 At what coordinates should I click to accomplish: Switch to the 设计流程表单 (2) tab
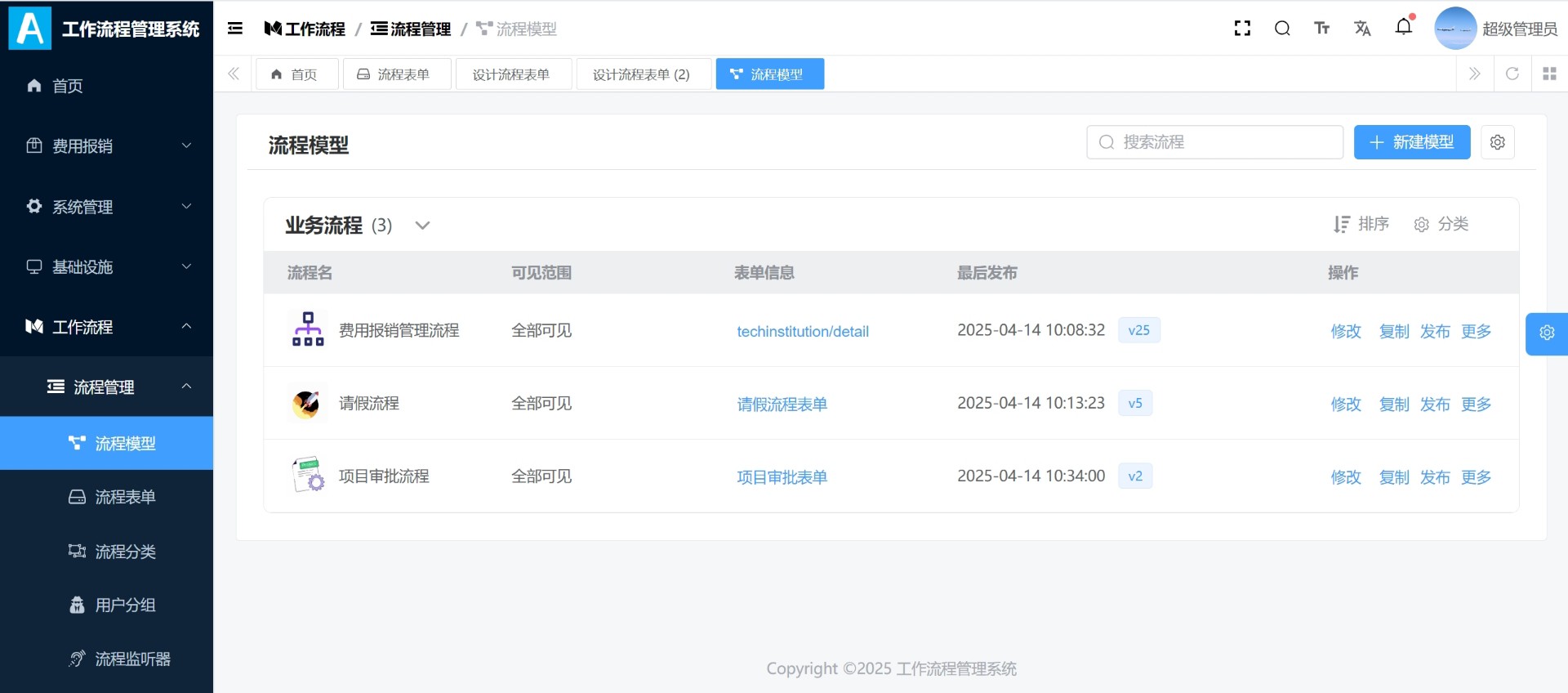pyautogui.click(x=641, y=74)
